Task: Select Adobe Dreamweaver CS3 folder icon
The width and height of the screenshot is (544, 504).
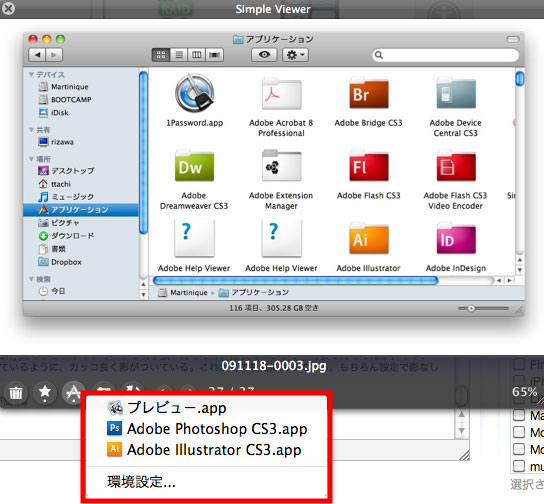Action: click(x=194, y=166)
